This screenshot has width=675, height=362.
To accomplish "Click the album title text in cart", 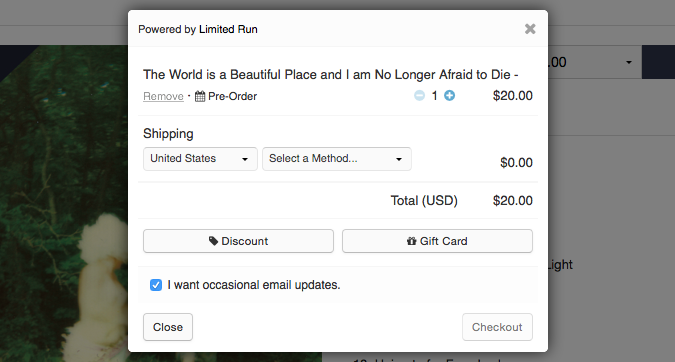I will click(x=331, y=74).
